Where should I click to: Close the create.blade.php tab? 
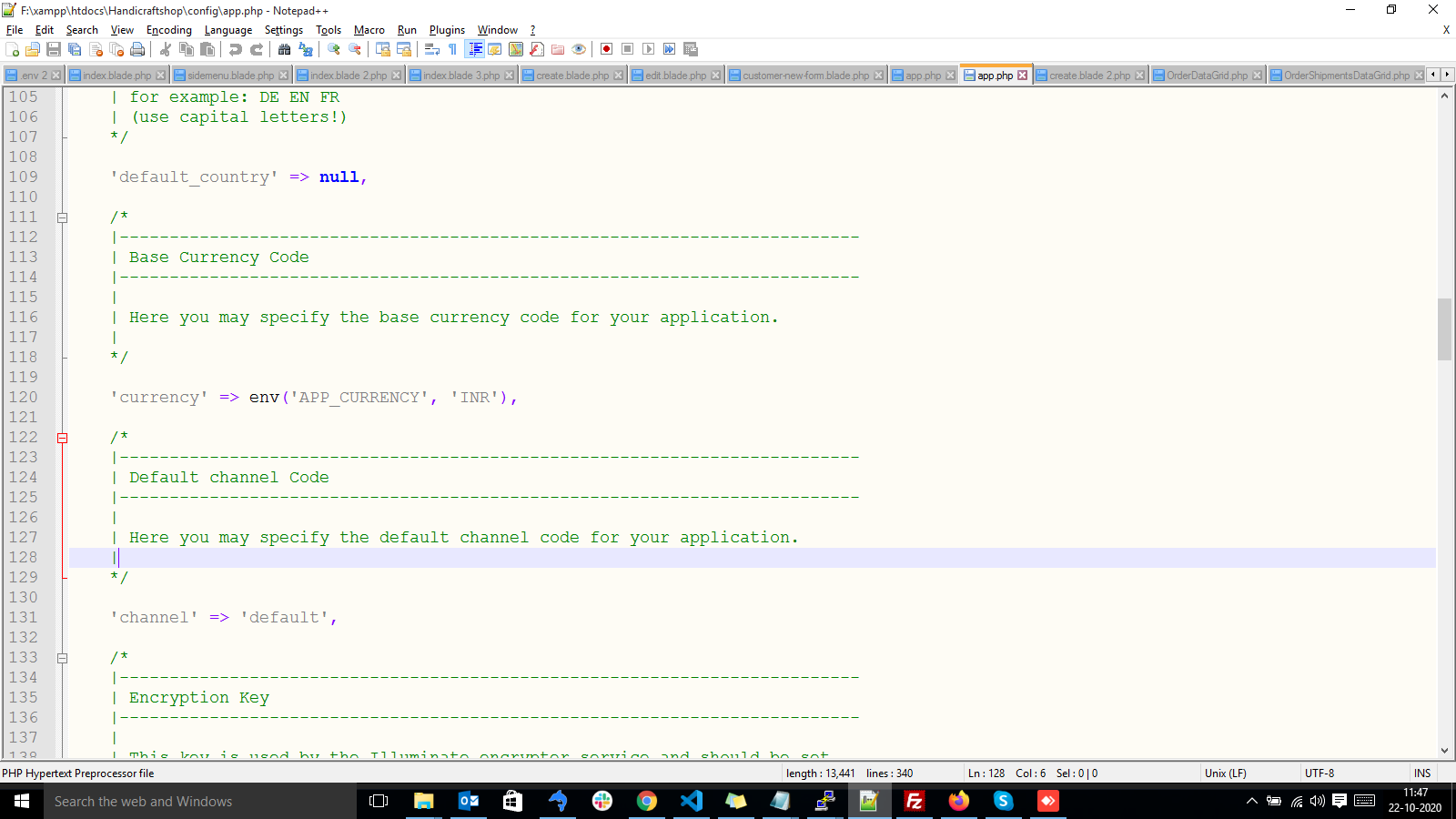[619, 76]
